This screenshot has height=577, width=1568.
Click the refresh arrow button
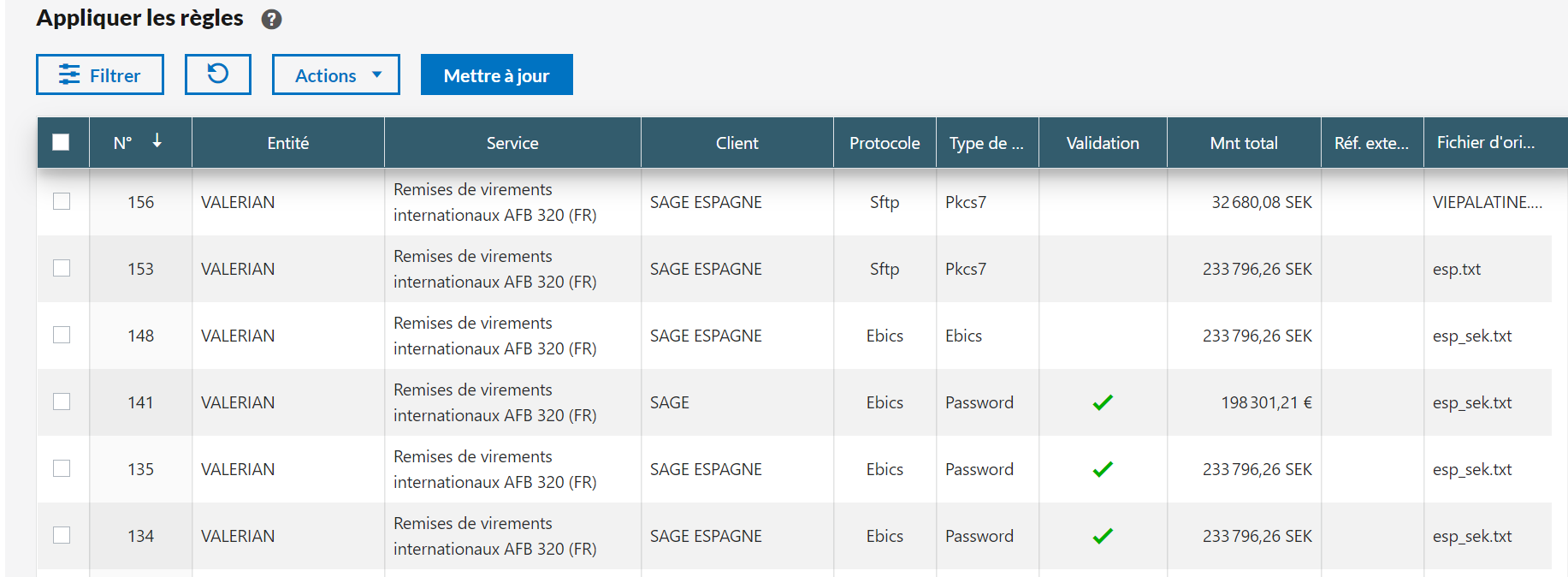217,74
